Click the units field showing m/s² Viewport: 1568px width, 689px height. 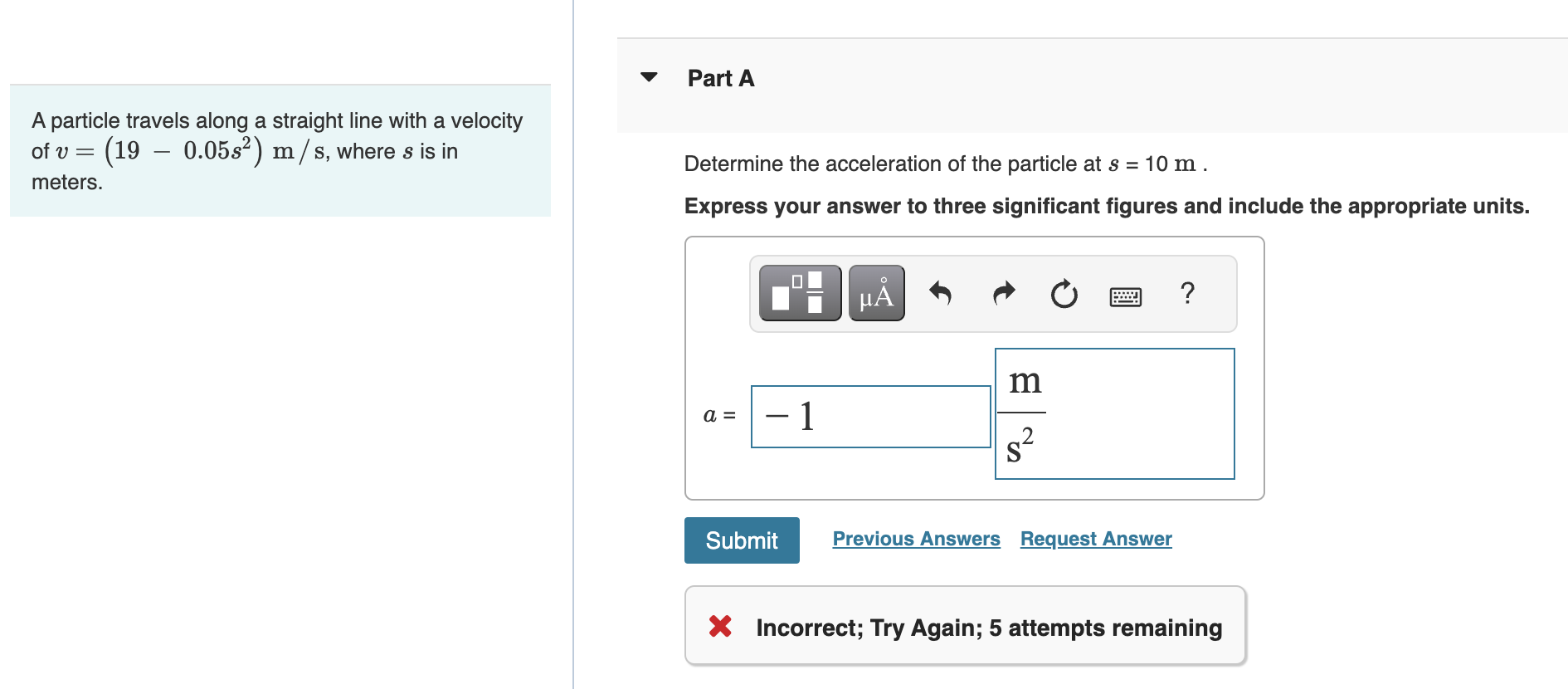click(x=1114, y=413)
